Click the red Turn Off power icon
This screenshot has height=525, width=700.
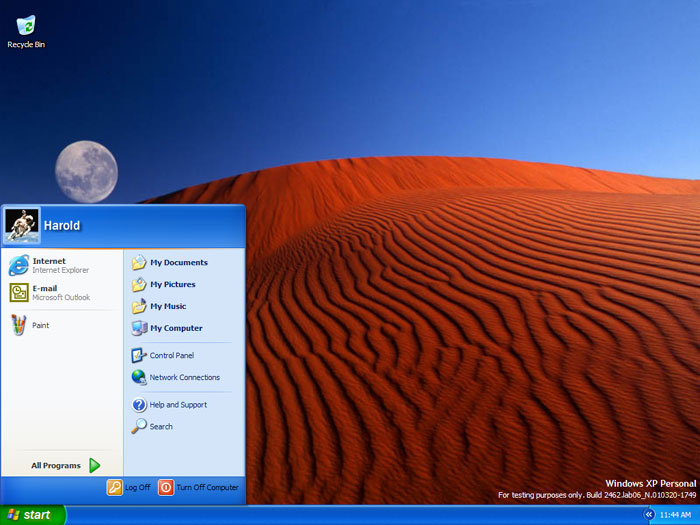(x=166, y=487)
